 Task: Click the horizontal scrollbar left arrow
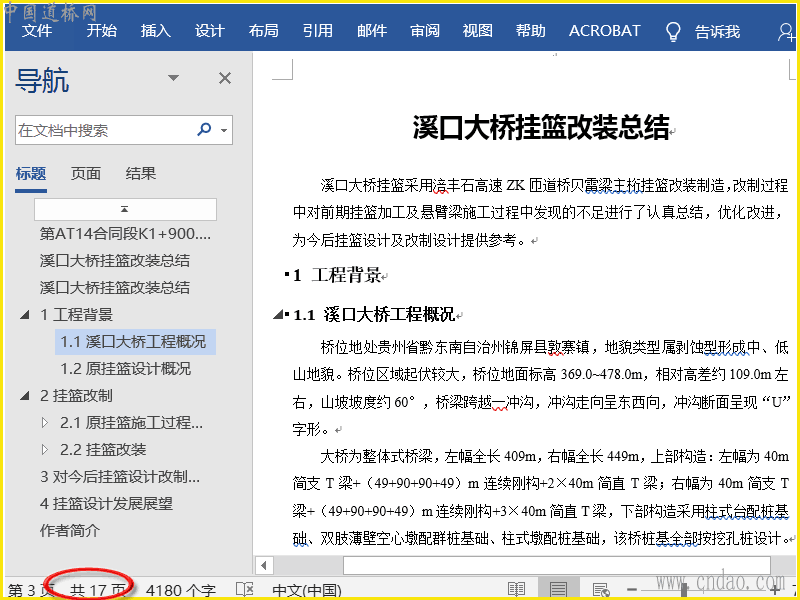click(x=264, y=565)
